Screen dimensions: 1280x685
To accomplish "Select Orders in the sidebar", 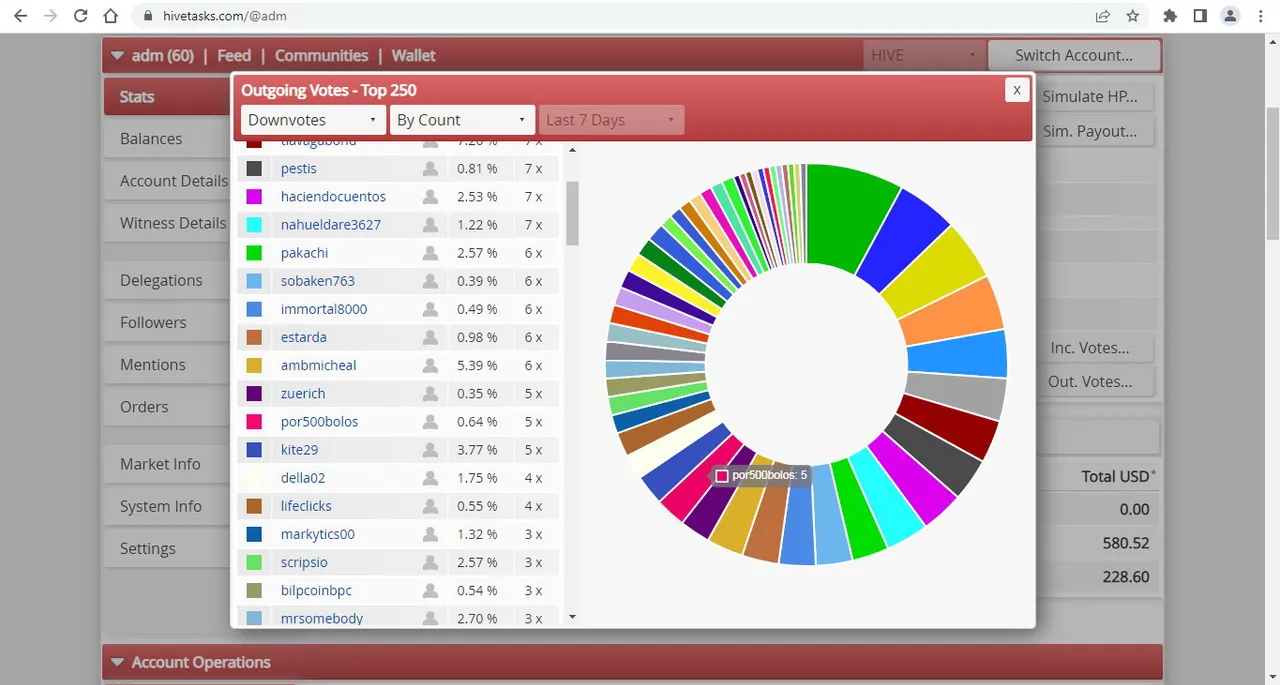I will [x=168, y=406].
